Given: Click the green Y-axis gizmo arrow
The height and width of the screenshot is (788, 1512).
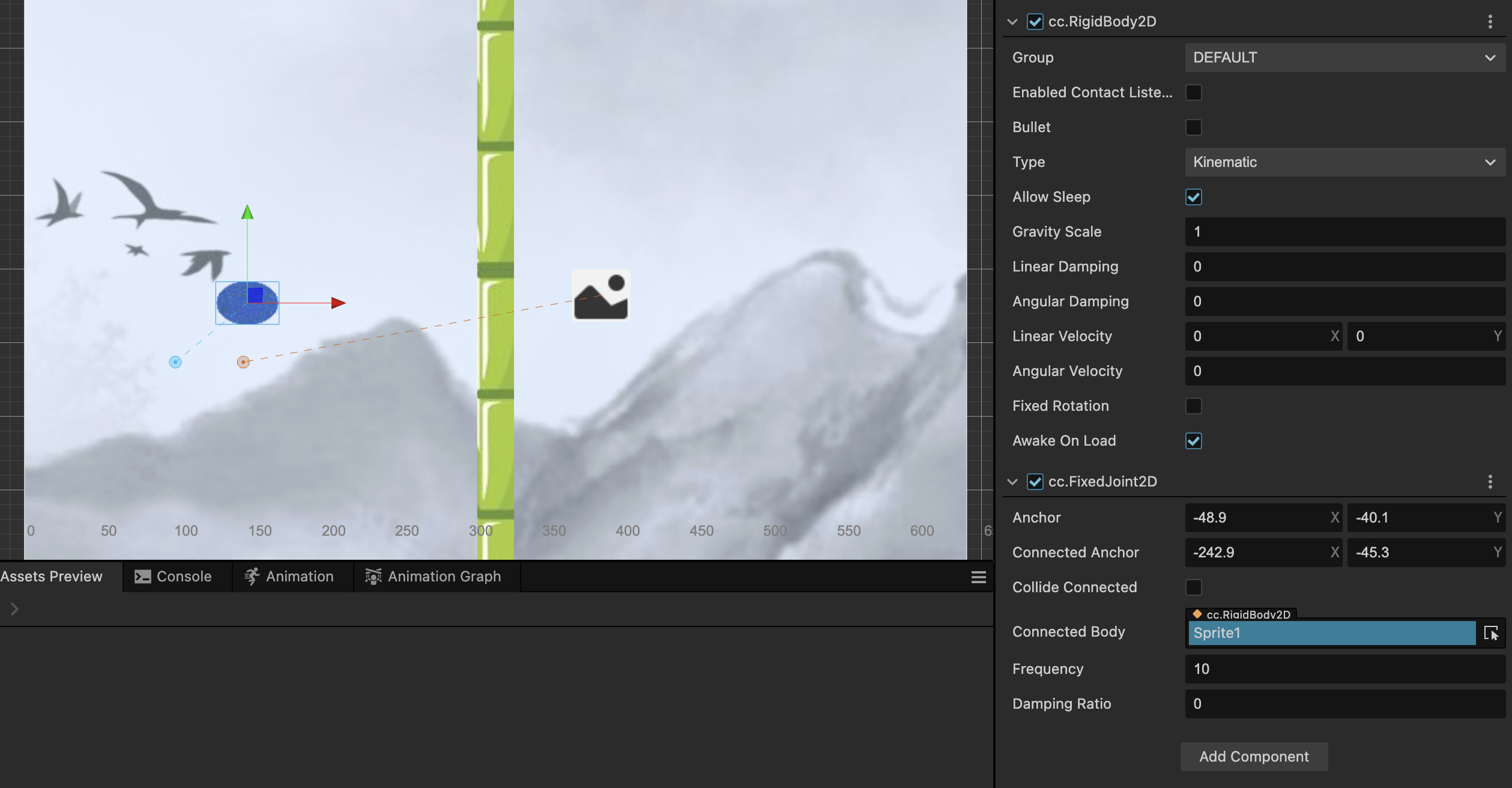Looking at the screenshot, I should pos(247,213).
